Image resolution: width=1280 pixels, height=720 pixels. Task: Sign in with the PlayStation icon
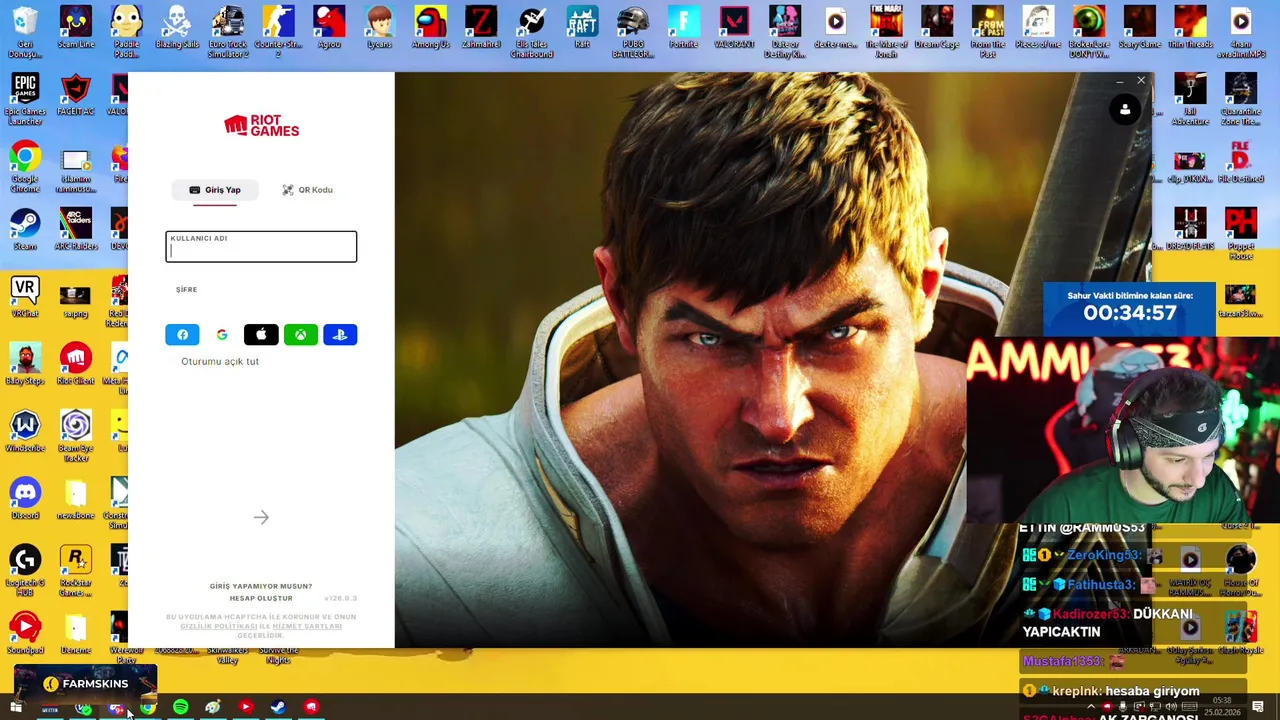coord(340,335)
